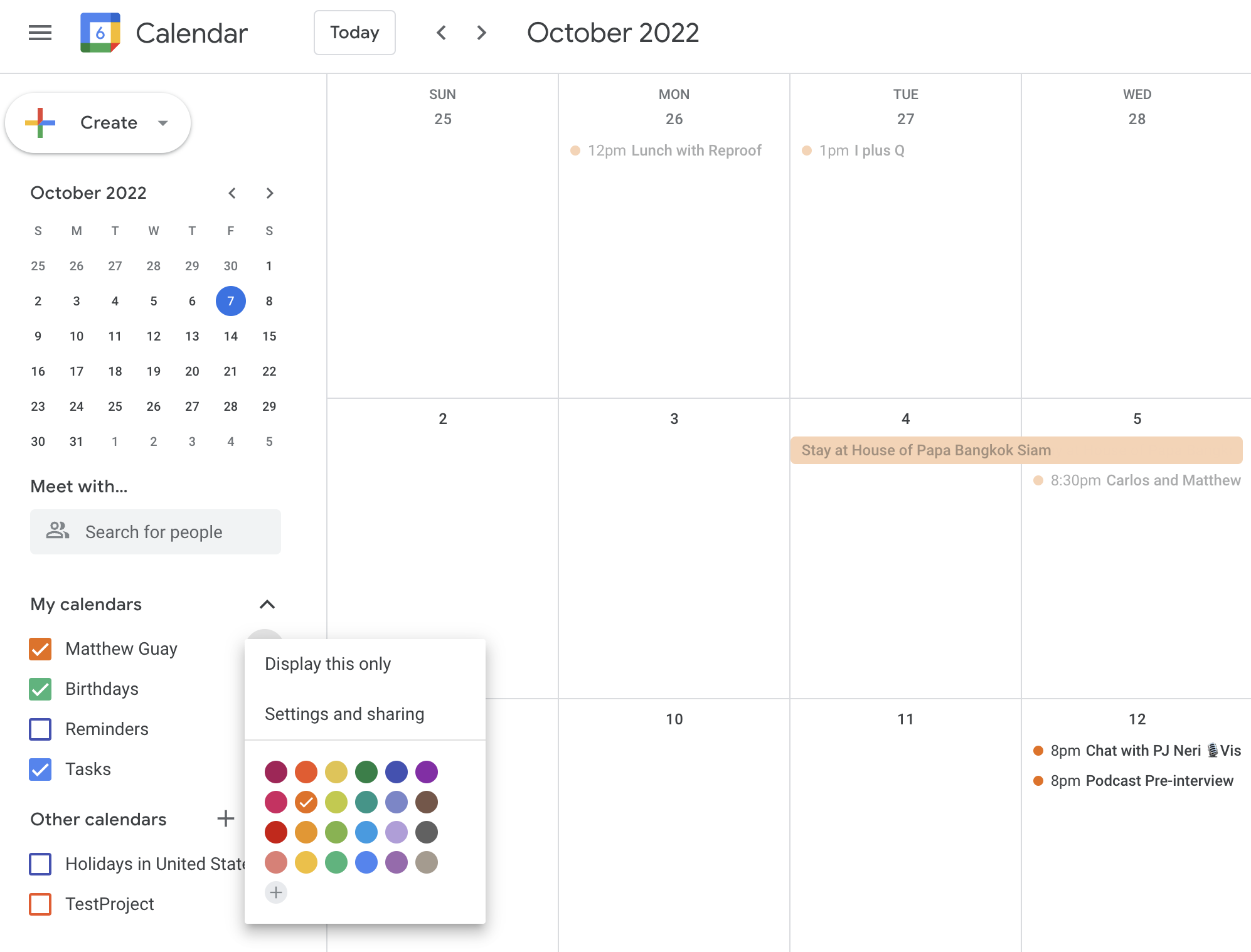Click the Search for people icon
1251x952 pixels.
coord(58,531)
